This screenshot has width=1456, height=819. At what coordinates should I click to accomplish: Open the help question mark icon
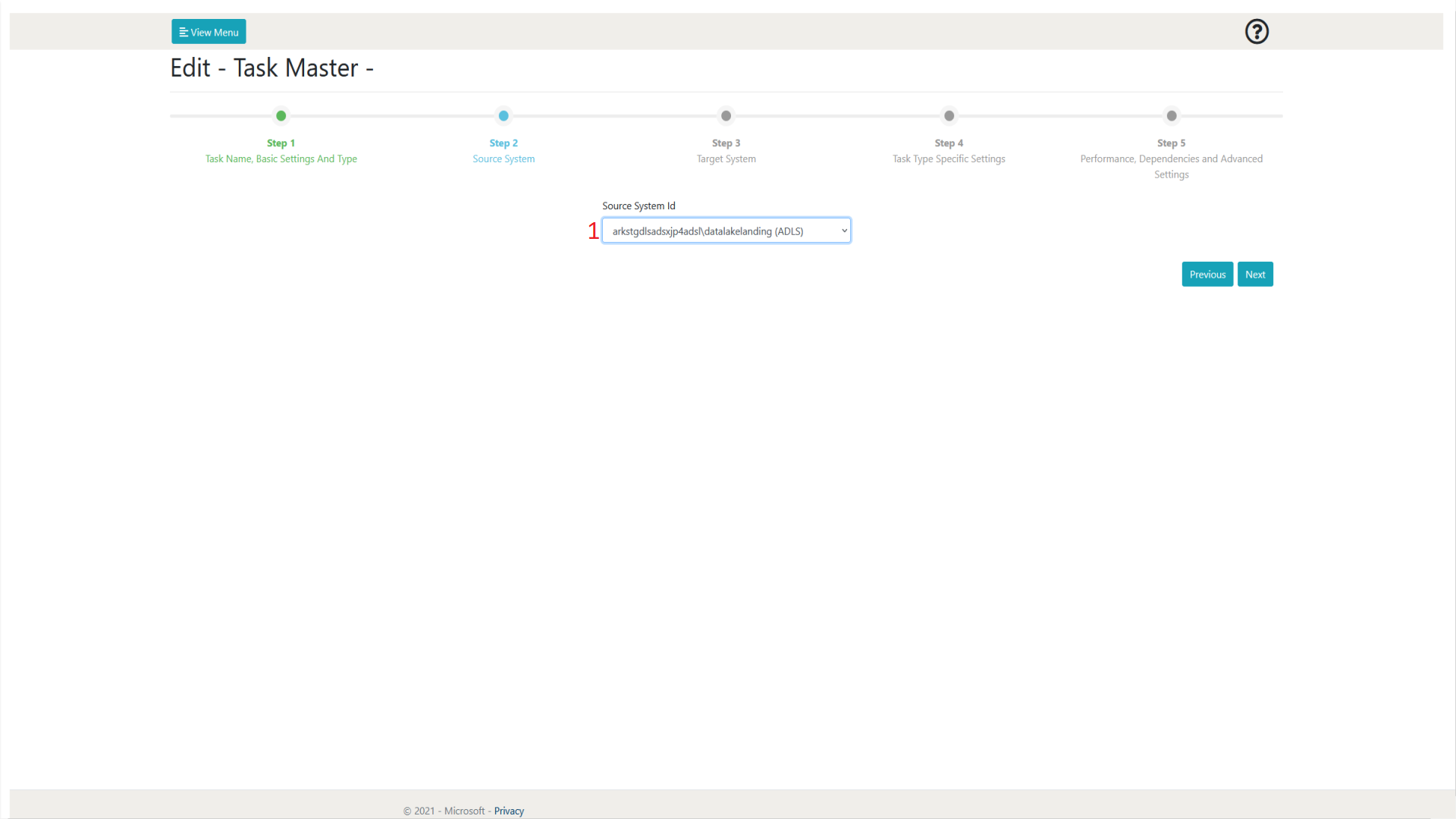[x=1257, y=32]
